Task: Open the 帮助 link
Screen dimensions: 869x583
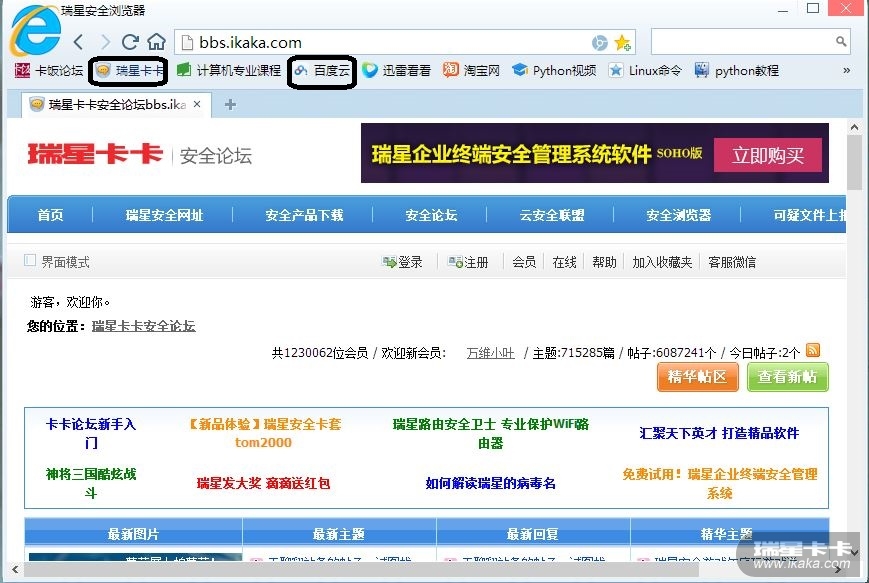Action: pyautogui.click(x=604, y=262)
